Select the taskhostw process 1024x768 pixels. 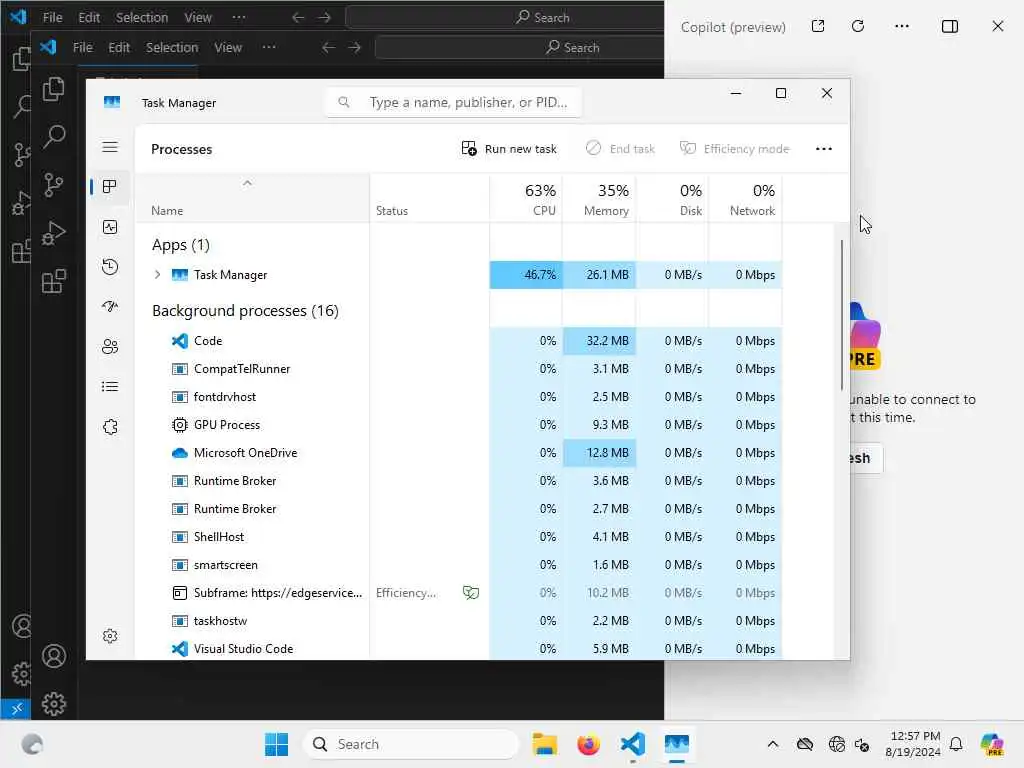458,621
